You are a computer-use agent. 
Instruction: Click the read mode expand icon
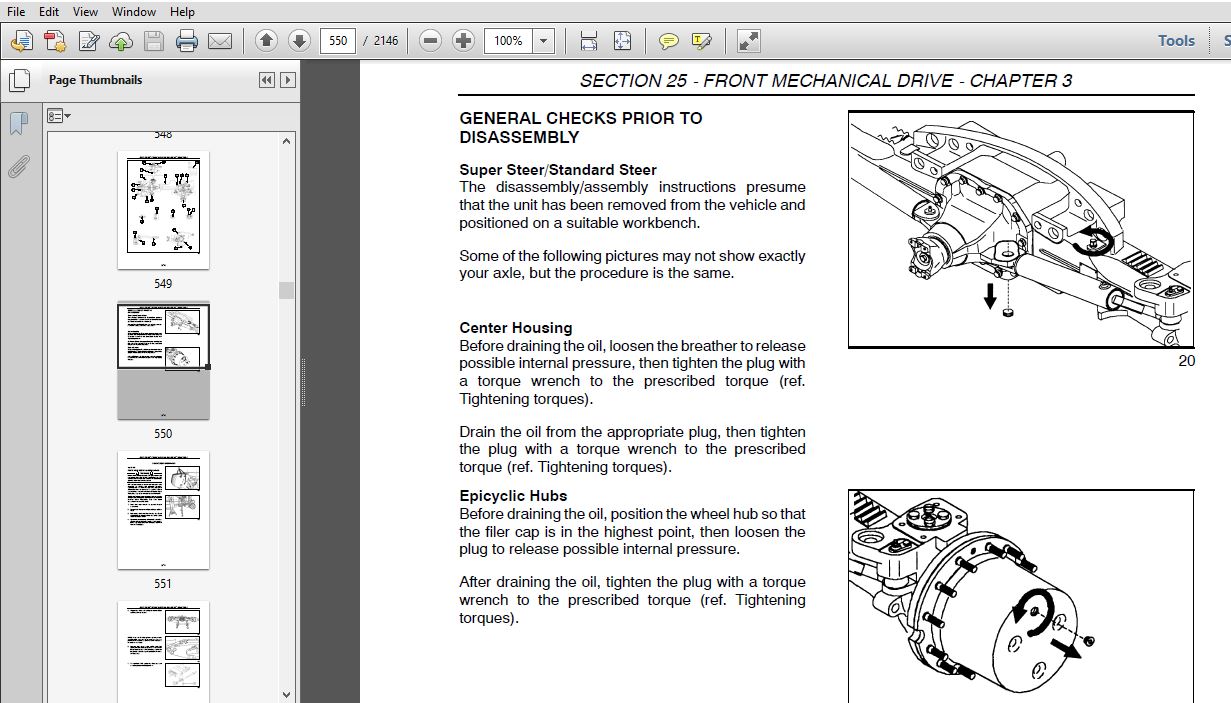click(x=748, y=41)
